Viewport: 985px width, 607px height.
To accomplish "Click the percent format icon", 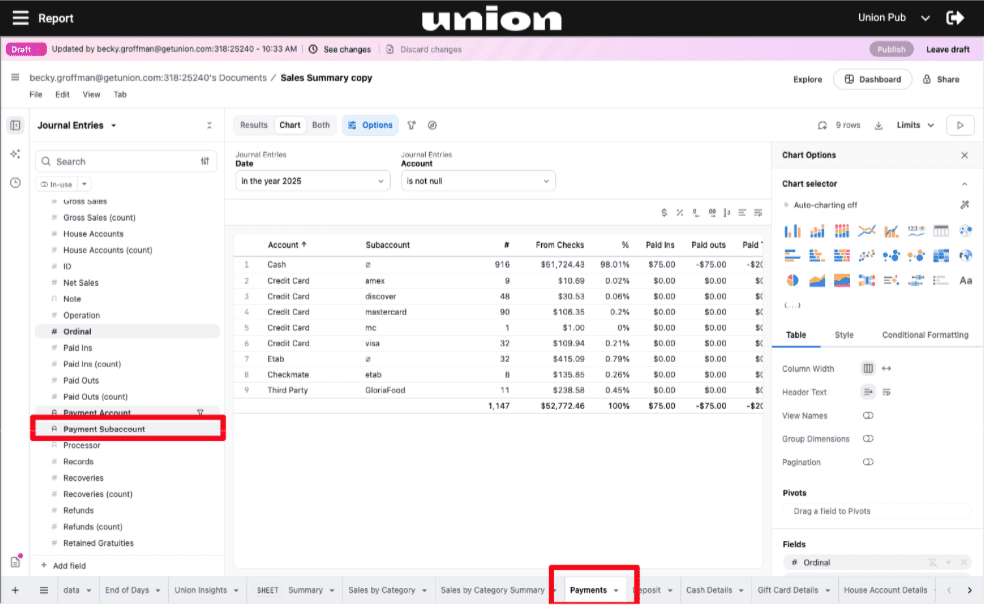I will [680, 212].
